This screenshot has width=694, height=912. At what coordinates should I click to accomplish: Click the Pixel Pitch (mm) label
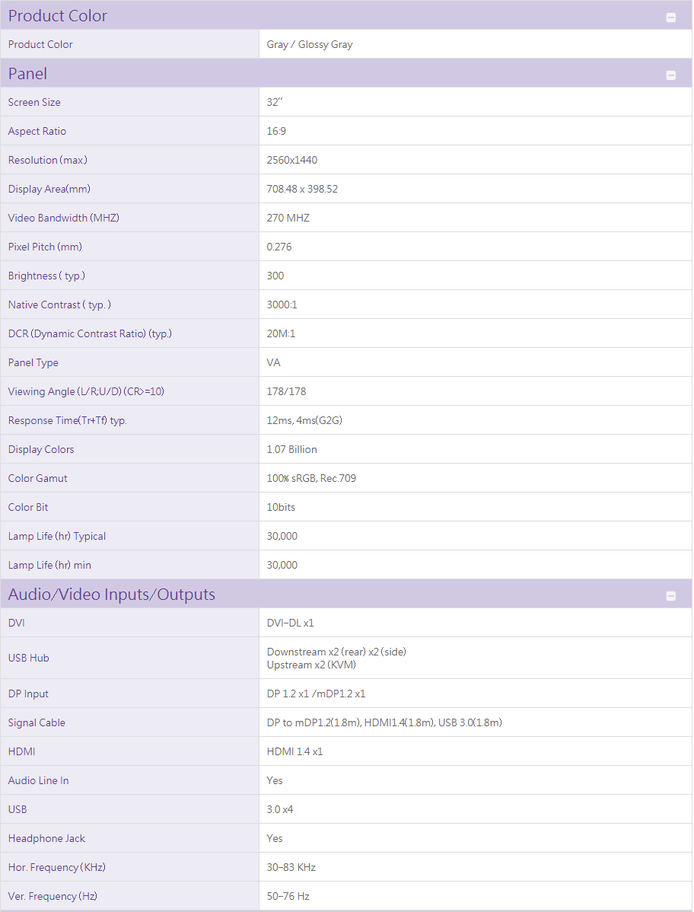point(45,247)
